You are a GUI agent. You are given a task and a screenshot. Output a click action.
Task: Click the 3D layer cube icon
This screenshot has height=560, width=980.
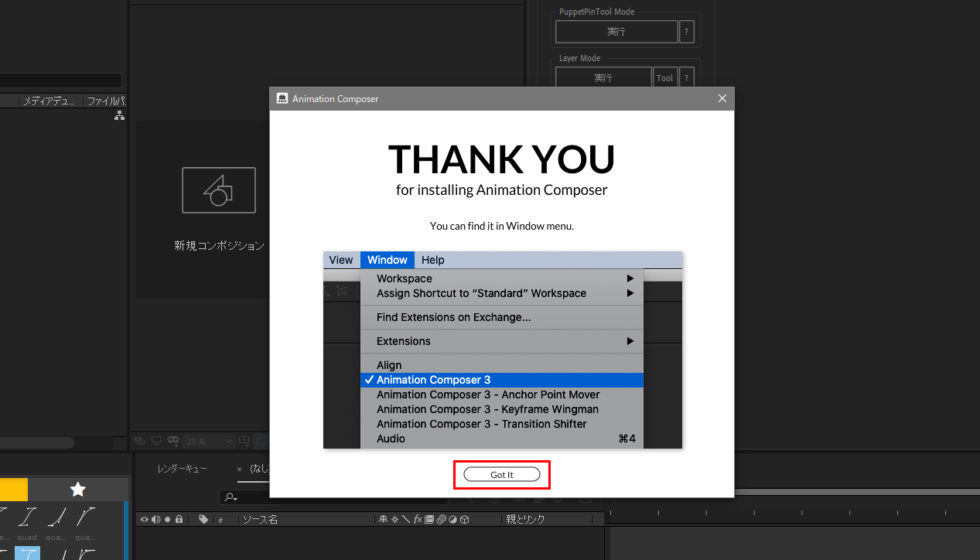tap(464, 519)
